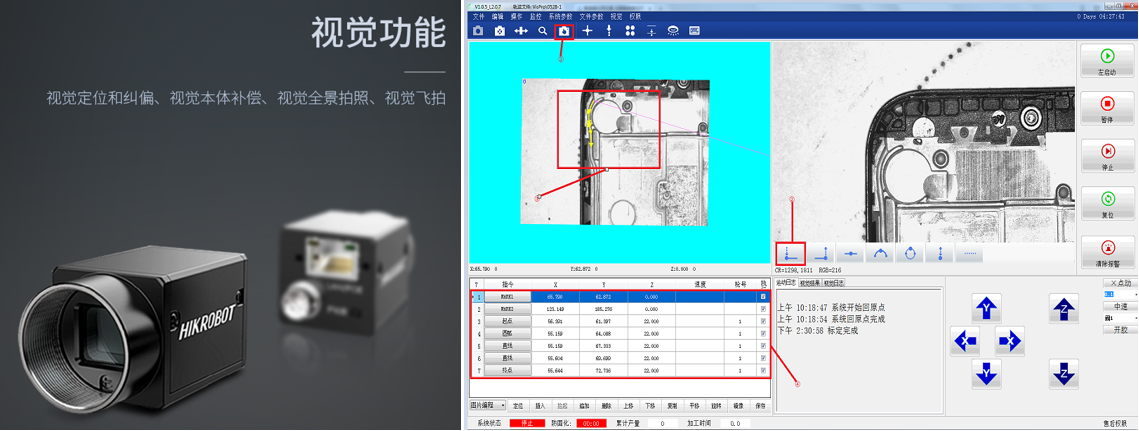Switch to the third log tab
The height and width of the screenshot is (431, 1139).
coord(832,282)
